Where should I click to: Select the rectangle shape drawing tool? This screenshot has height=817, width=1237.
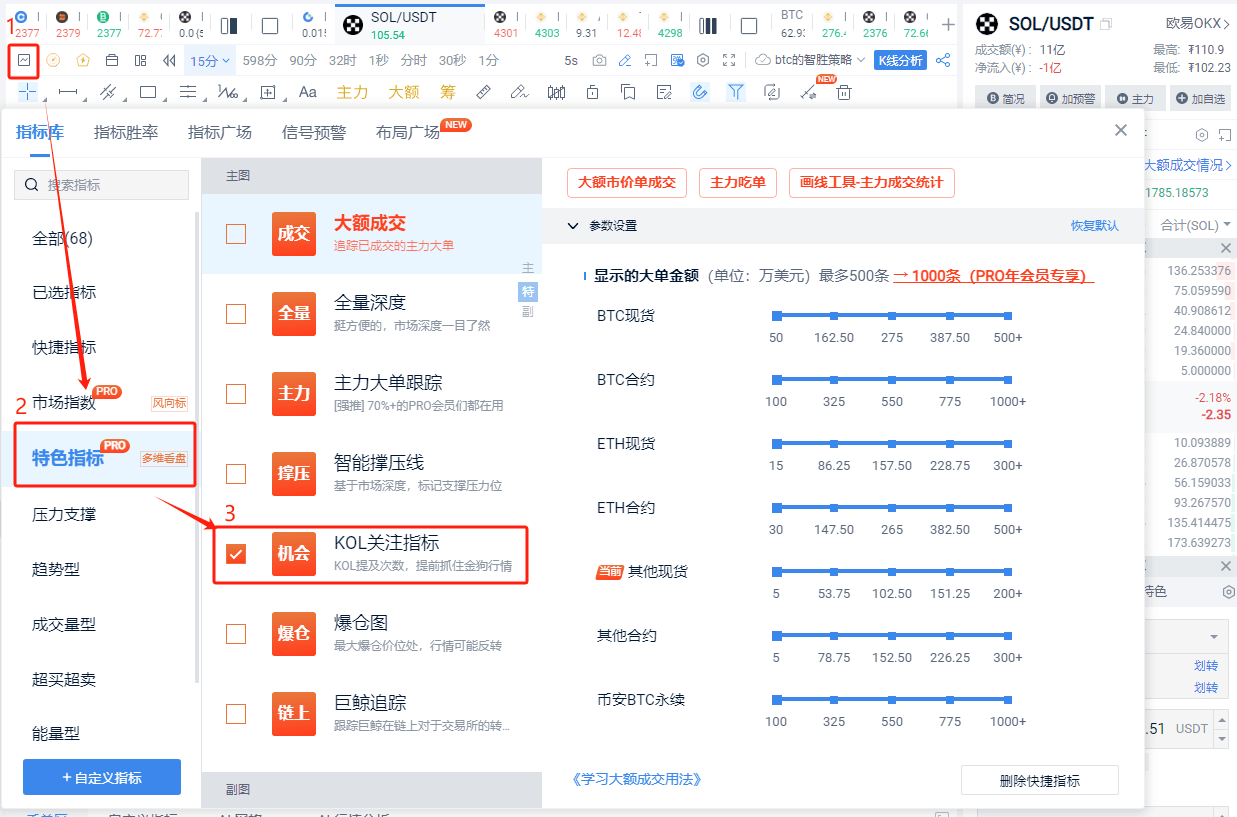click(148, 92)
